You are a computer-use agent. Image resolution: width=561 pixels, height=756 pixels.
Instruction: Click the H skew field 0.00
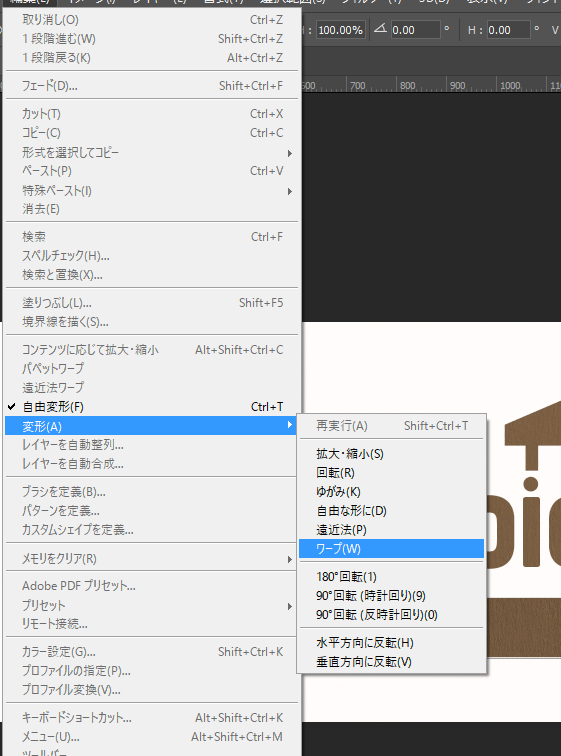508,30
